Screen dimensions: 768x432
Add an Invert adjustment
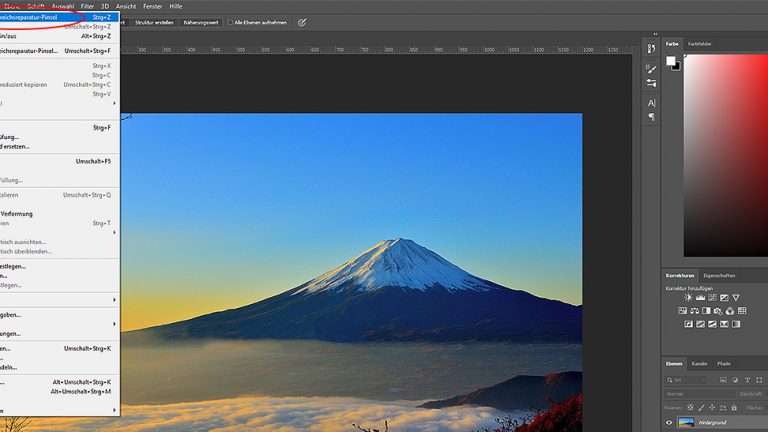pos(688,324)
